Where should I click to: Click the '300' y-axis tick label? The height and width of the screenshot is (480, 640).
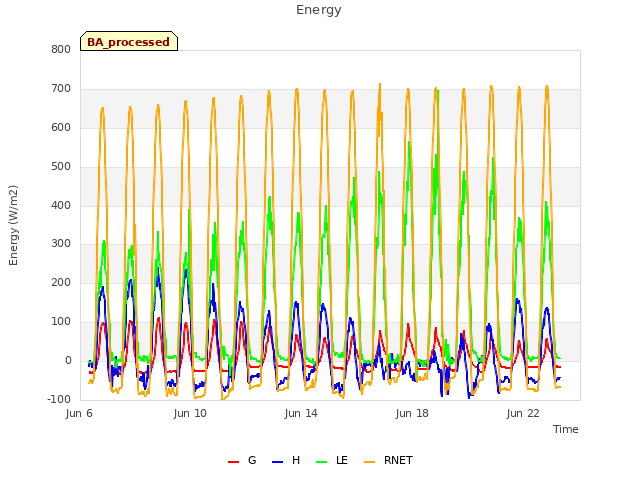61,244
